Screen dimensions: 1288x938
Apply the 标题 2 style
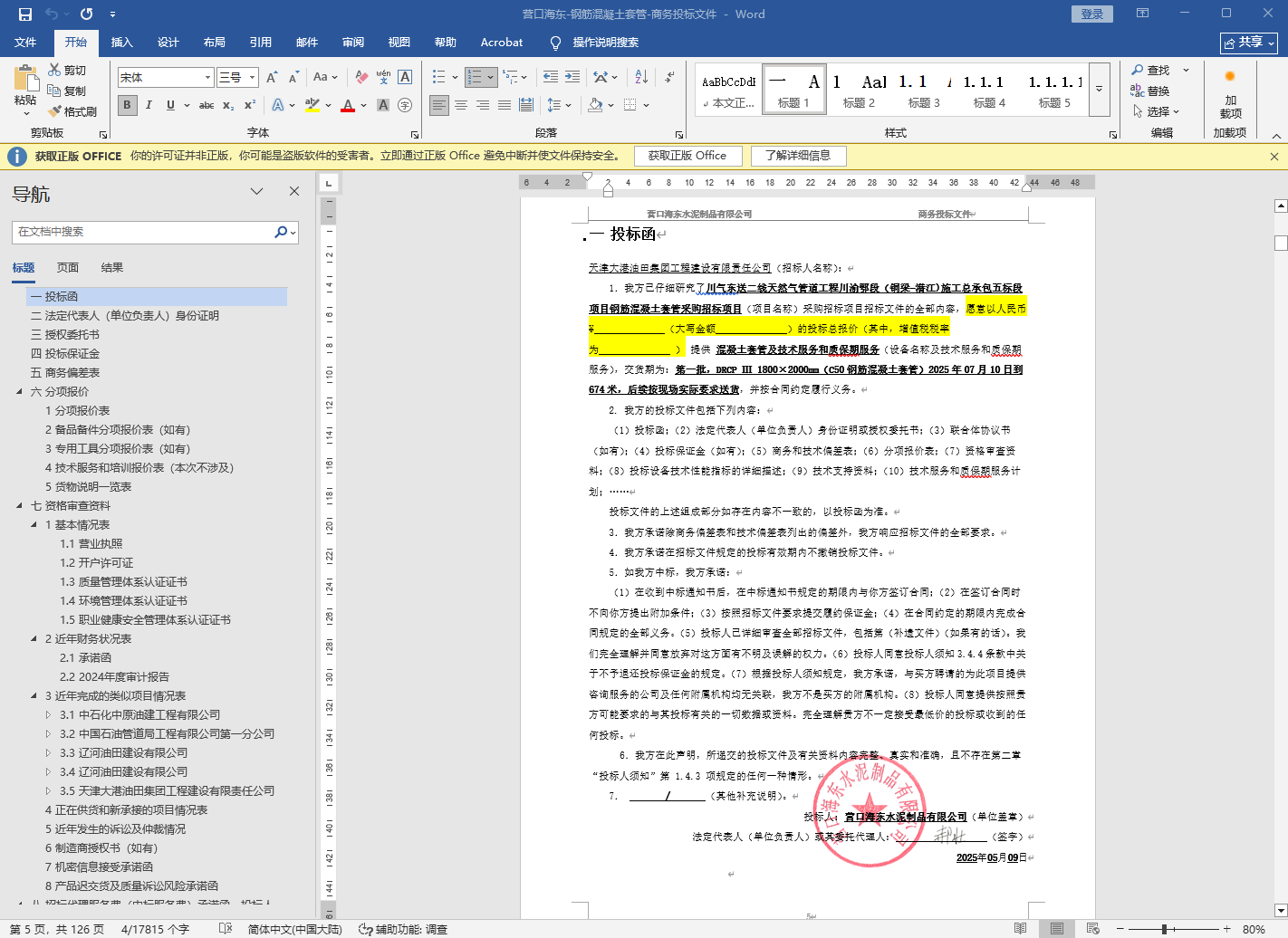pyautogui.click(x=859, y=89)
